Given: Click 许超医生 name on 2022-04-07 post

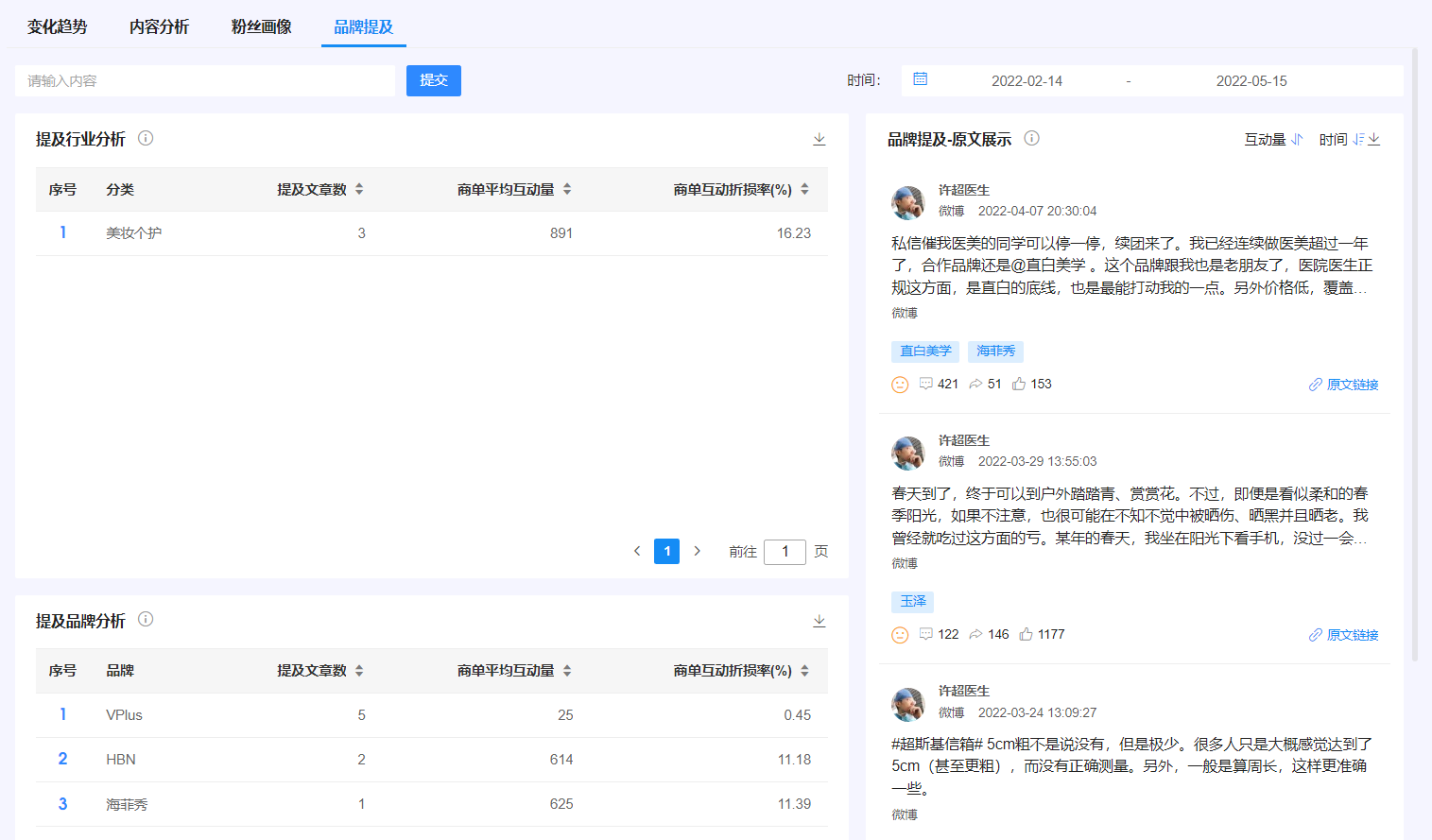Looking at the screenshot, I should pyautogui.click(x=964, y=190).
